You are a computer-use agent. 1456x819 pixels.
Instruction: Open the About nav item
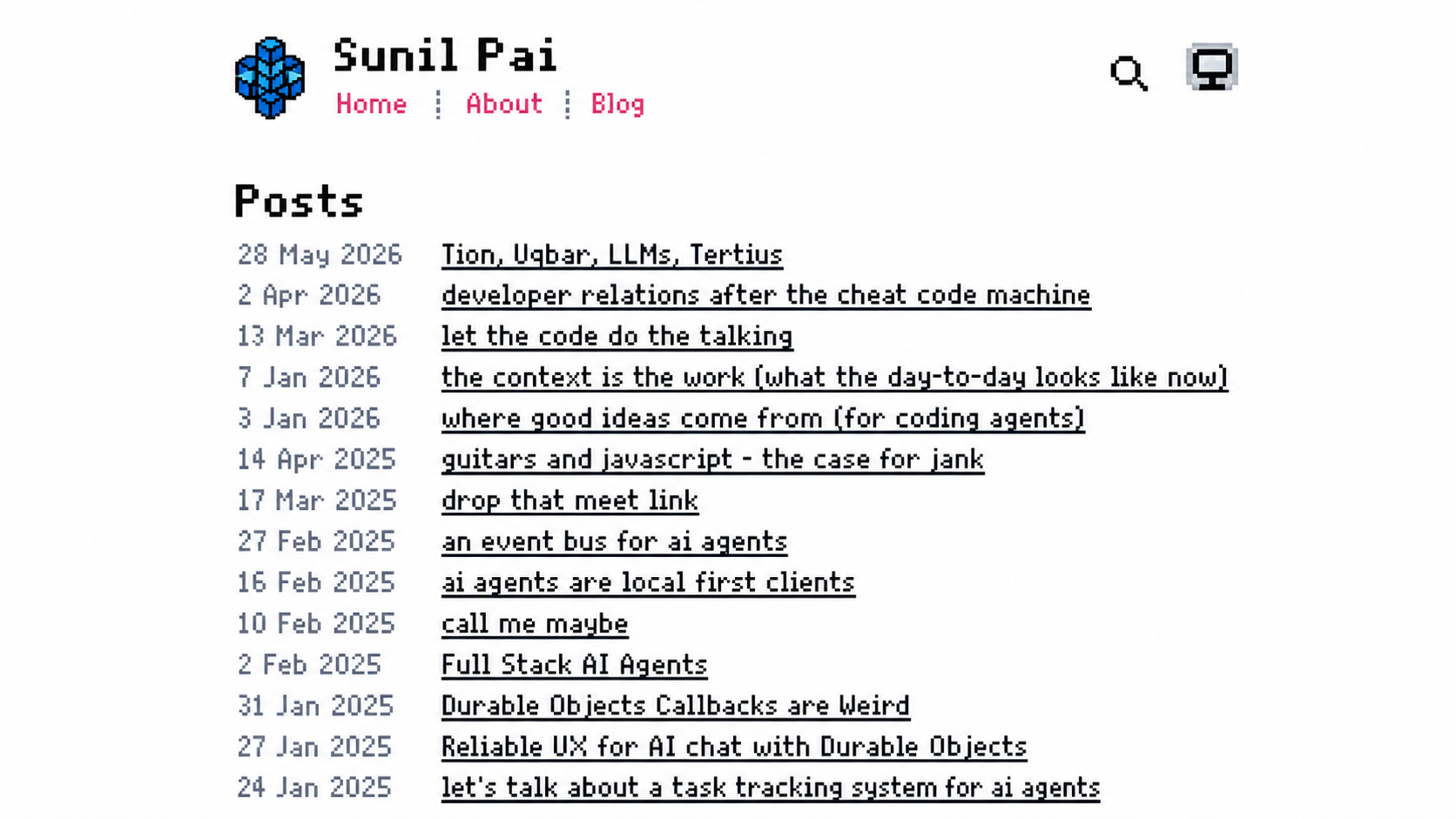[x=504, y=104]
